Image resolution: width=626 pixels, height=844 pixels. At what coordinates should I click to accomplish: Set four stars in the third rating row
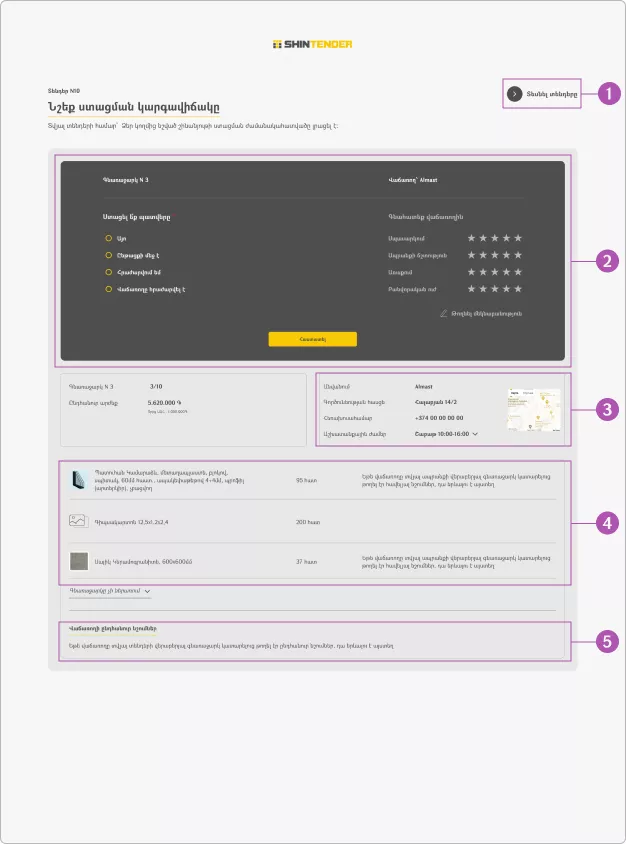click(506, 272)
